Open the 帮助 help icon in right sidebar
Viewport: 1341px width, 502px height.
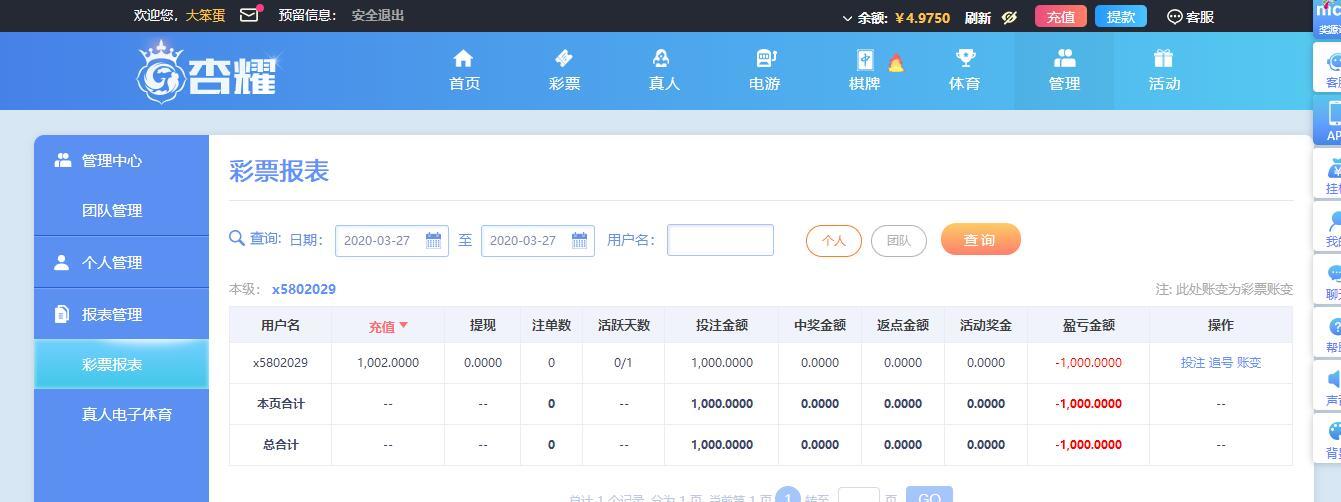point(1334,327)
